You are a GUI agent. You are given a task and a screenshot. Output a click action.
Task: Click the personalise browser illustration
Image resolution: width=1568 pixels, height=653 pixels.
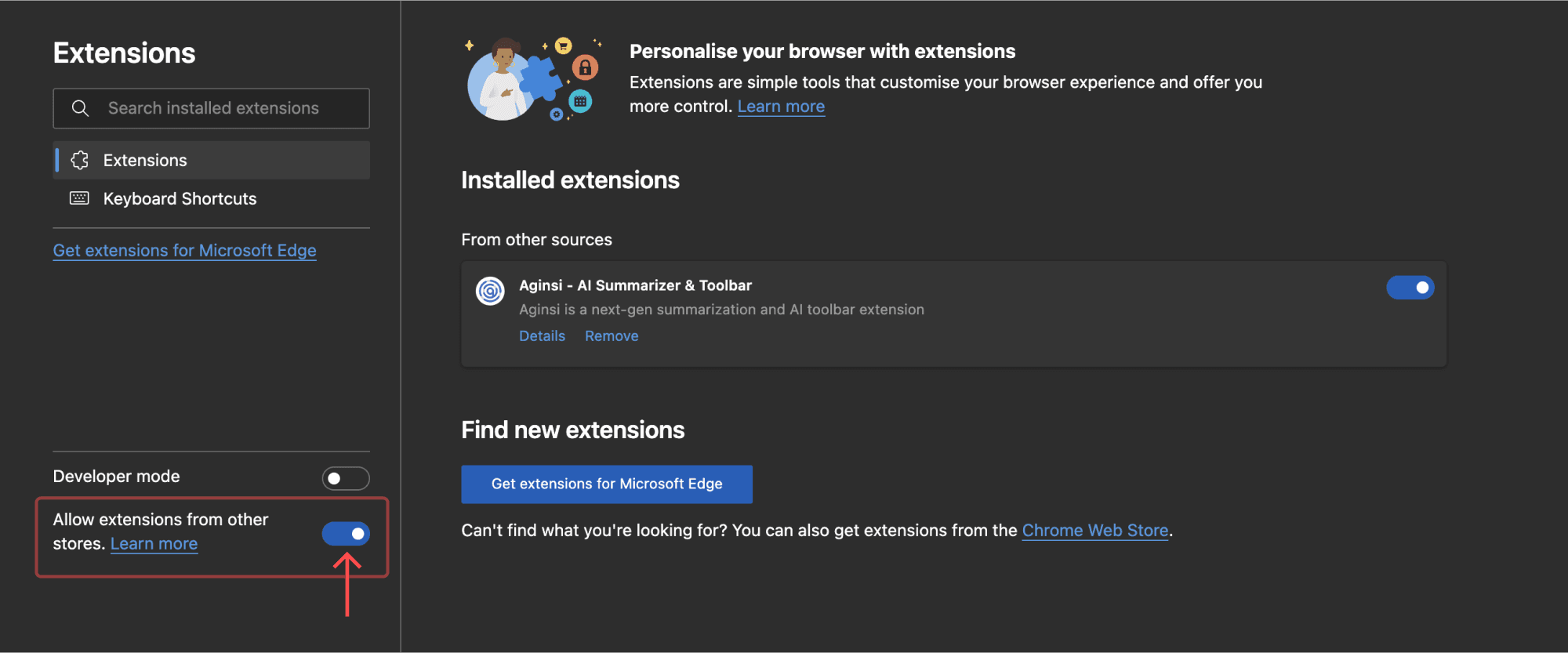(533, 78)
